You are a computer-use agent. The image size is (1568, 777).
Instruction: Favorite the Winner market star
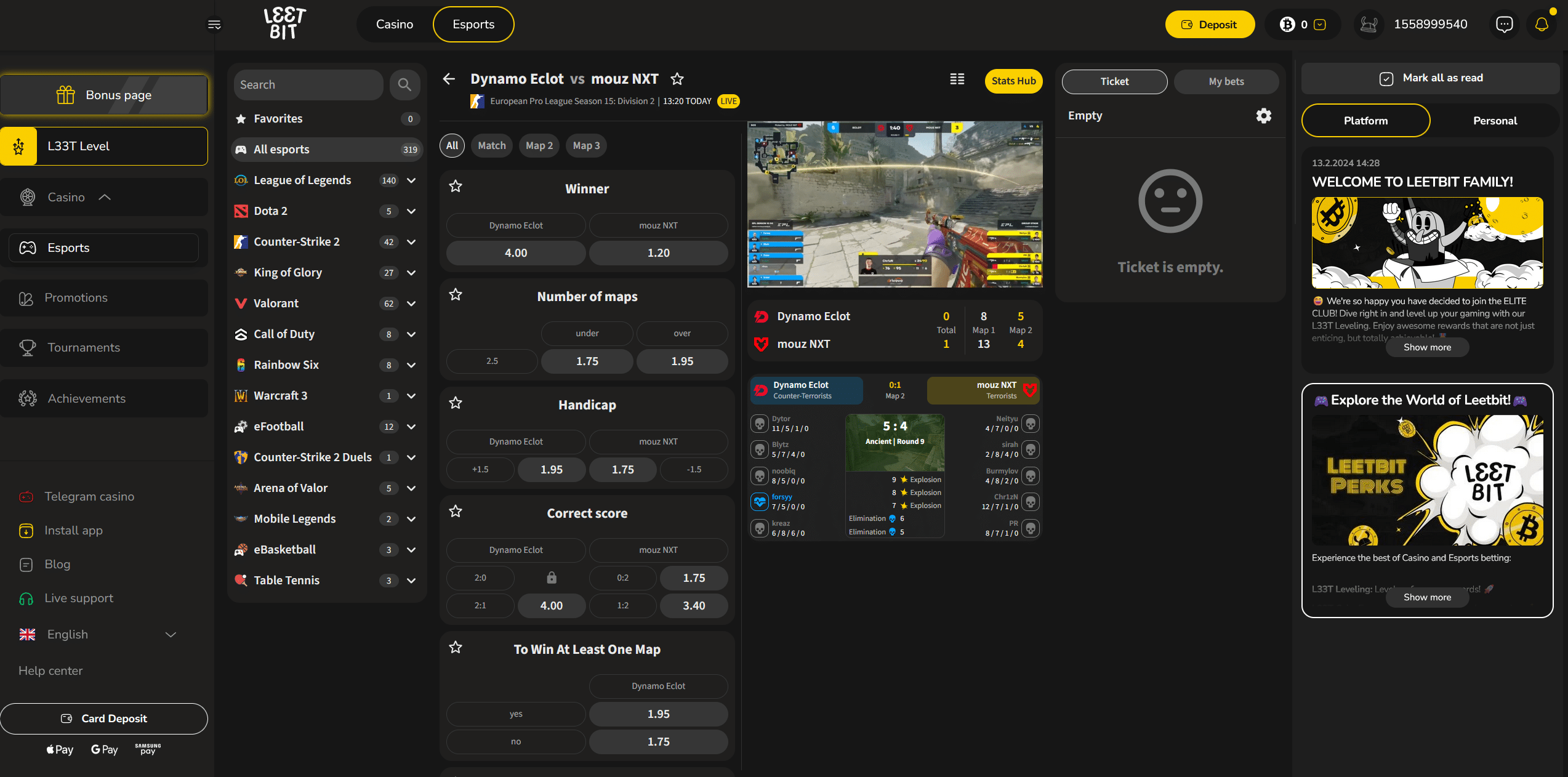[456, 187]
